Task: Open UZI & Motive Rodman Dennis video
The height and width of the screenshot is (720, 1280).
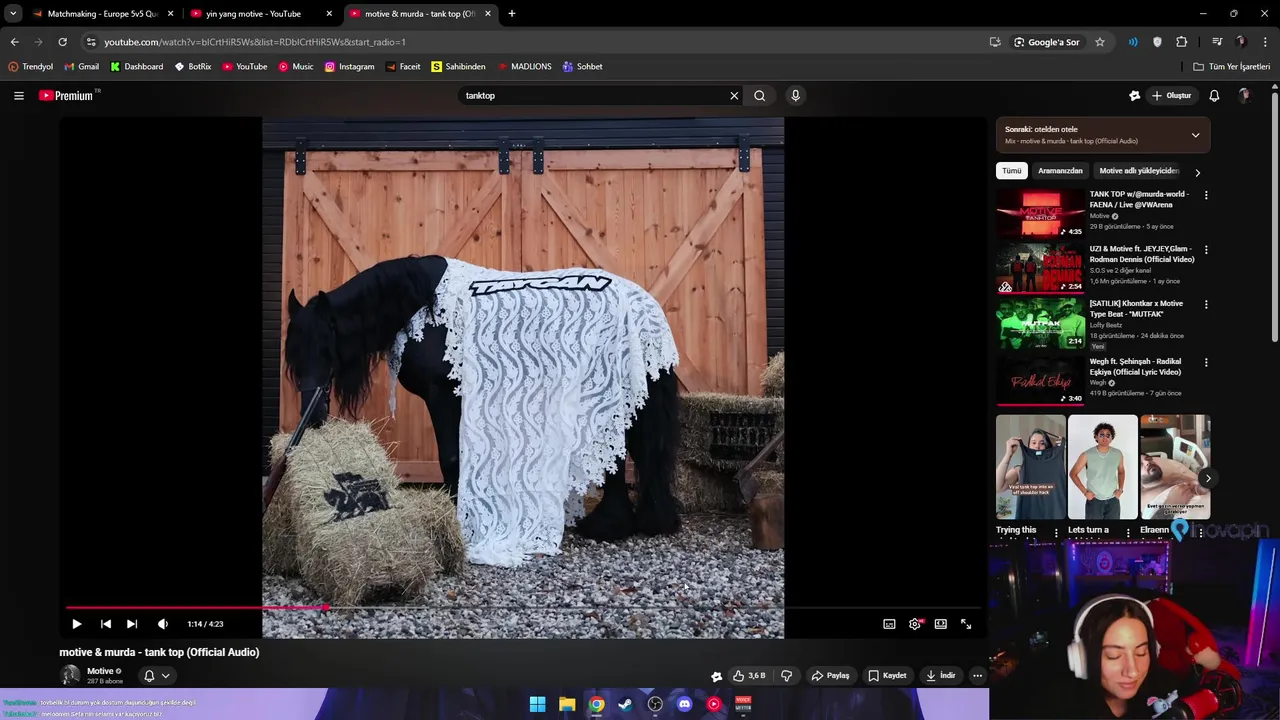Action: click(1040, 268)
